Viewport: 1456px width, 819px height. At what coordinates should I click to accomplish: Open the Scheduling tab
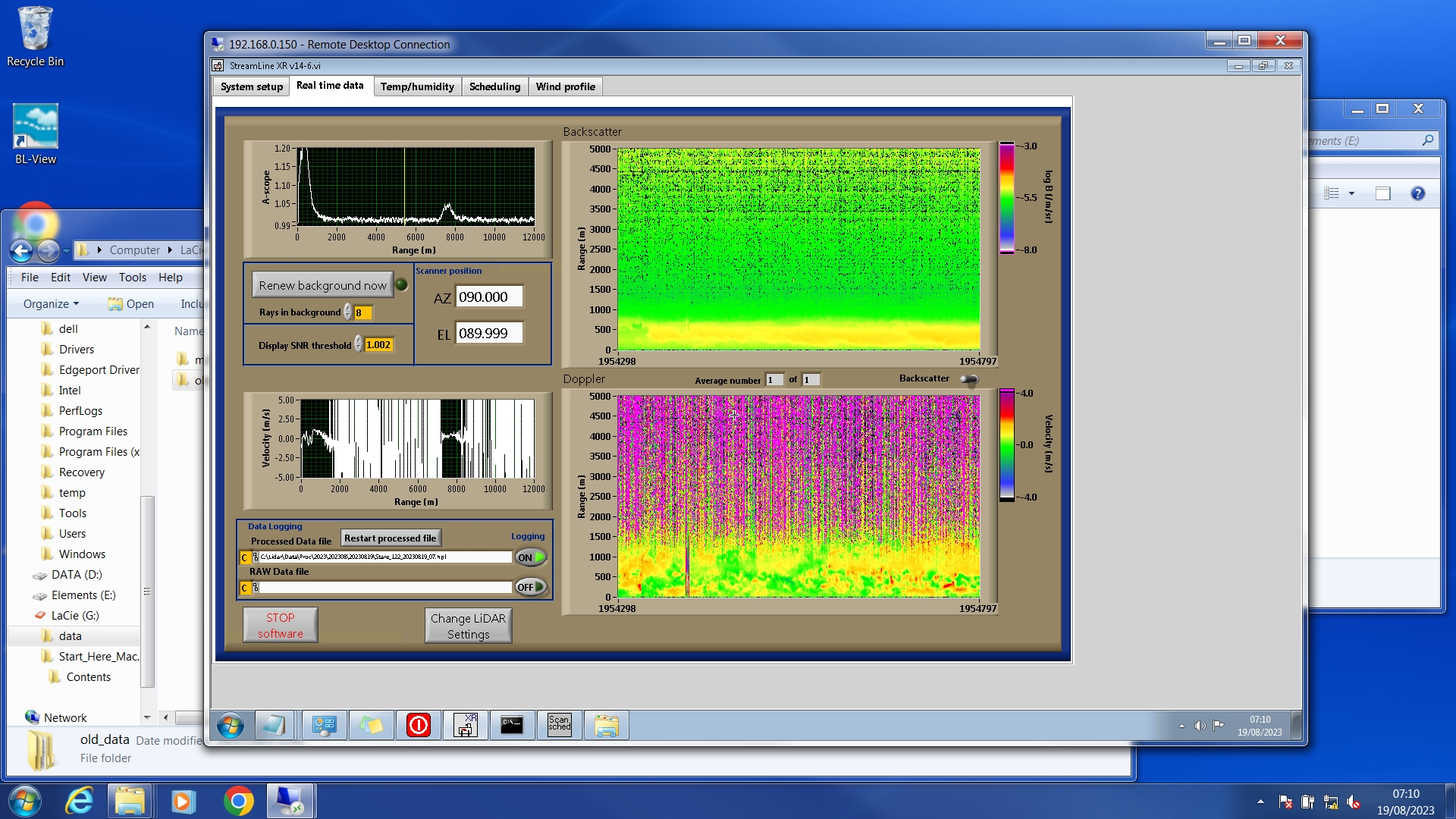point(494,86)
